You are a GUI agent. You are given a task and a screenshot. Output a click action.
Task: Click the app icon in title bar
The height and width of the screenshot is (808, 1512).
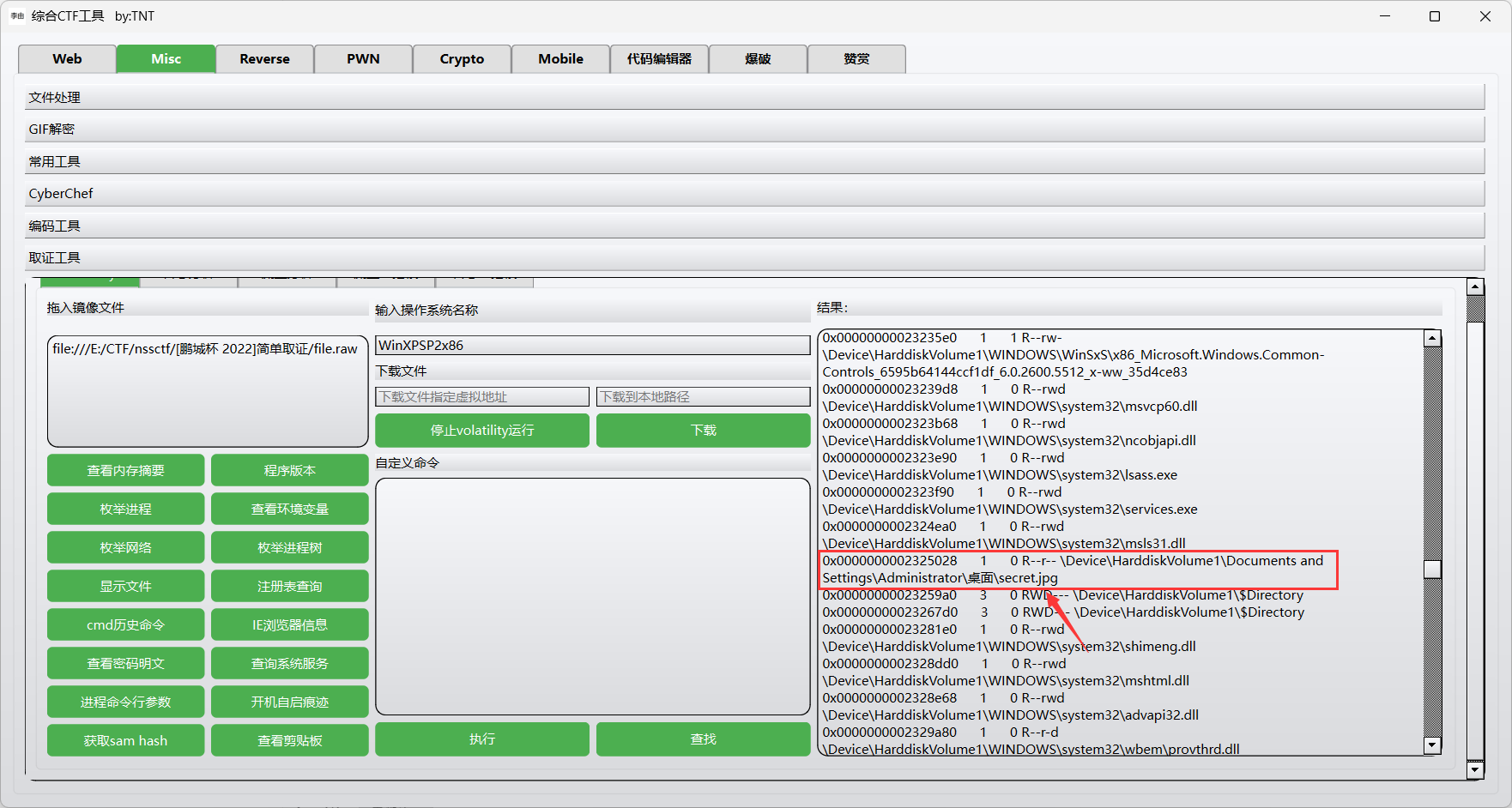[17, 16]
